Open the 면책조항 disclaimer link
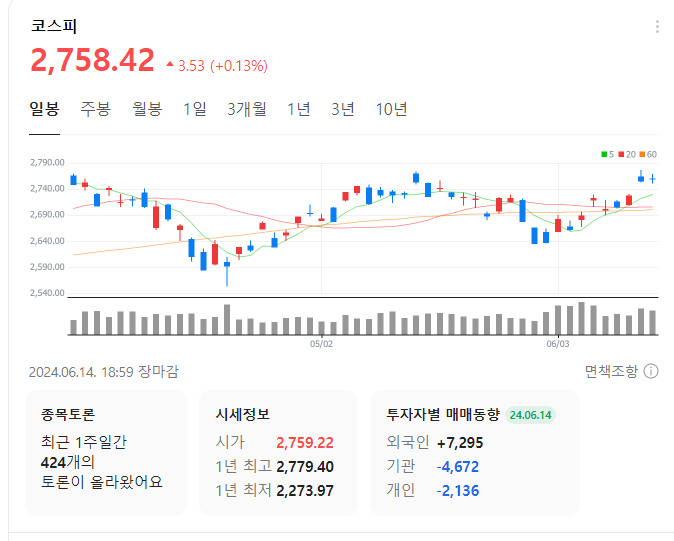The image size is (674, 541). [611, 371]
